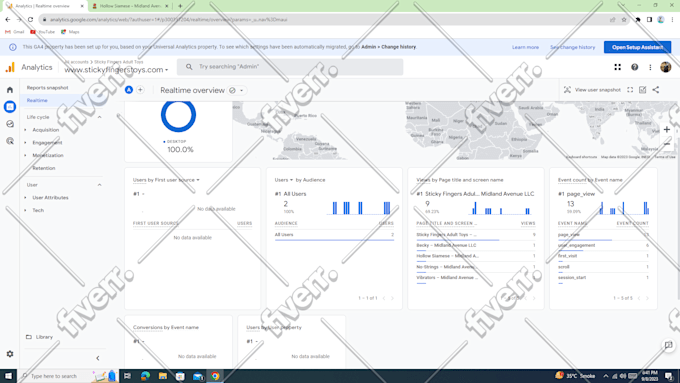The image size is (680, 383).
Task: Open the Realtime overview status dropdown
Action: 237,90
